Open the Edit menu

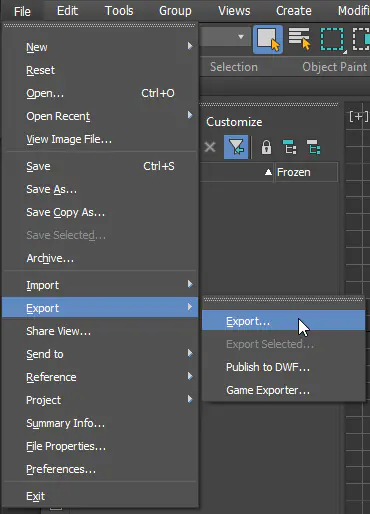pyautogui.click(x=67, y=11)
